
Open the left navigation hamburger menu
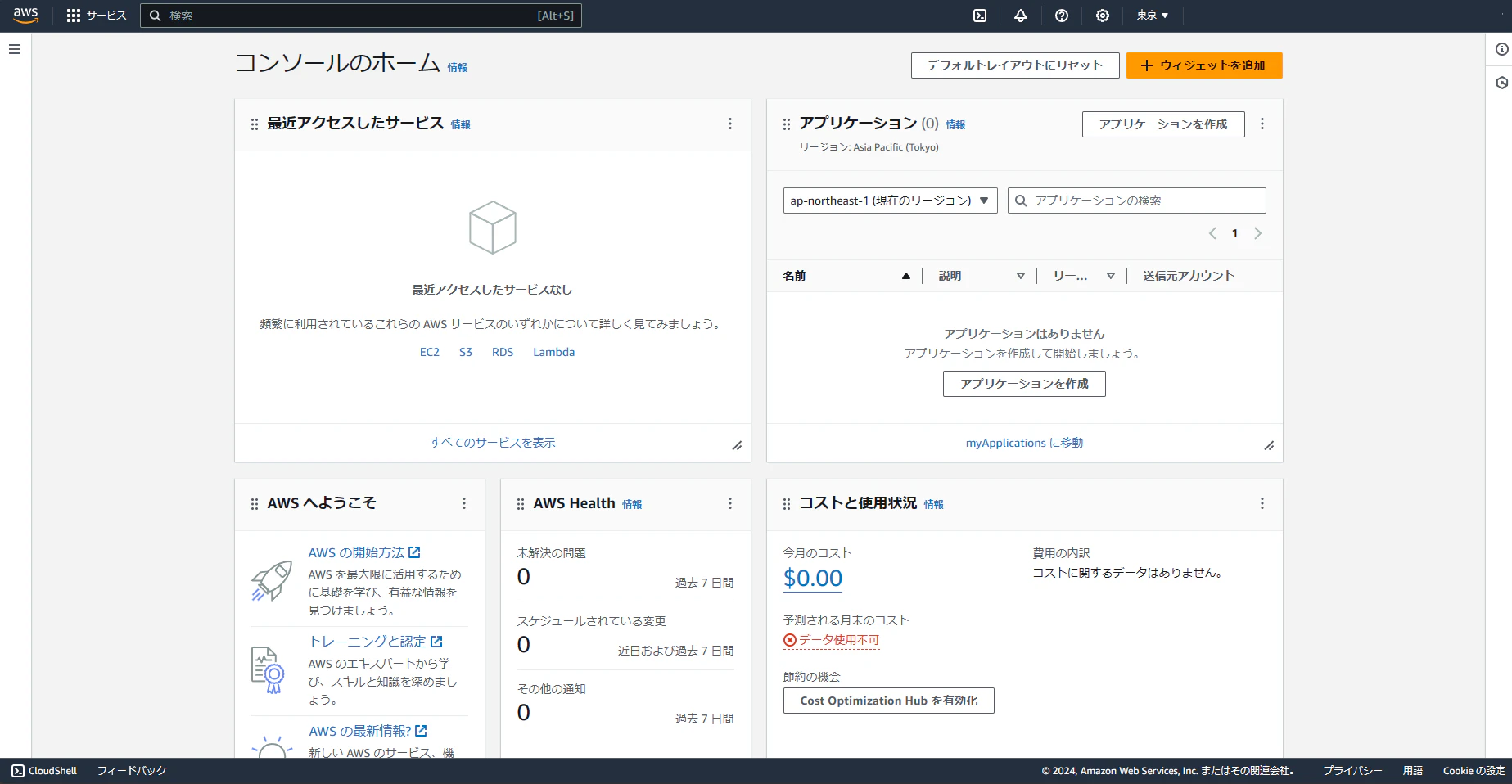[x=15, y=49]
